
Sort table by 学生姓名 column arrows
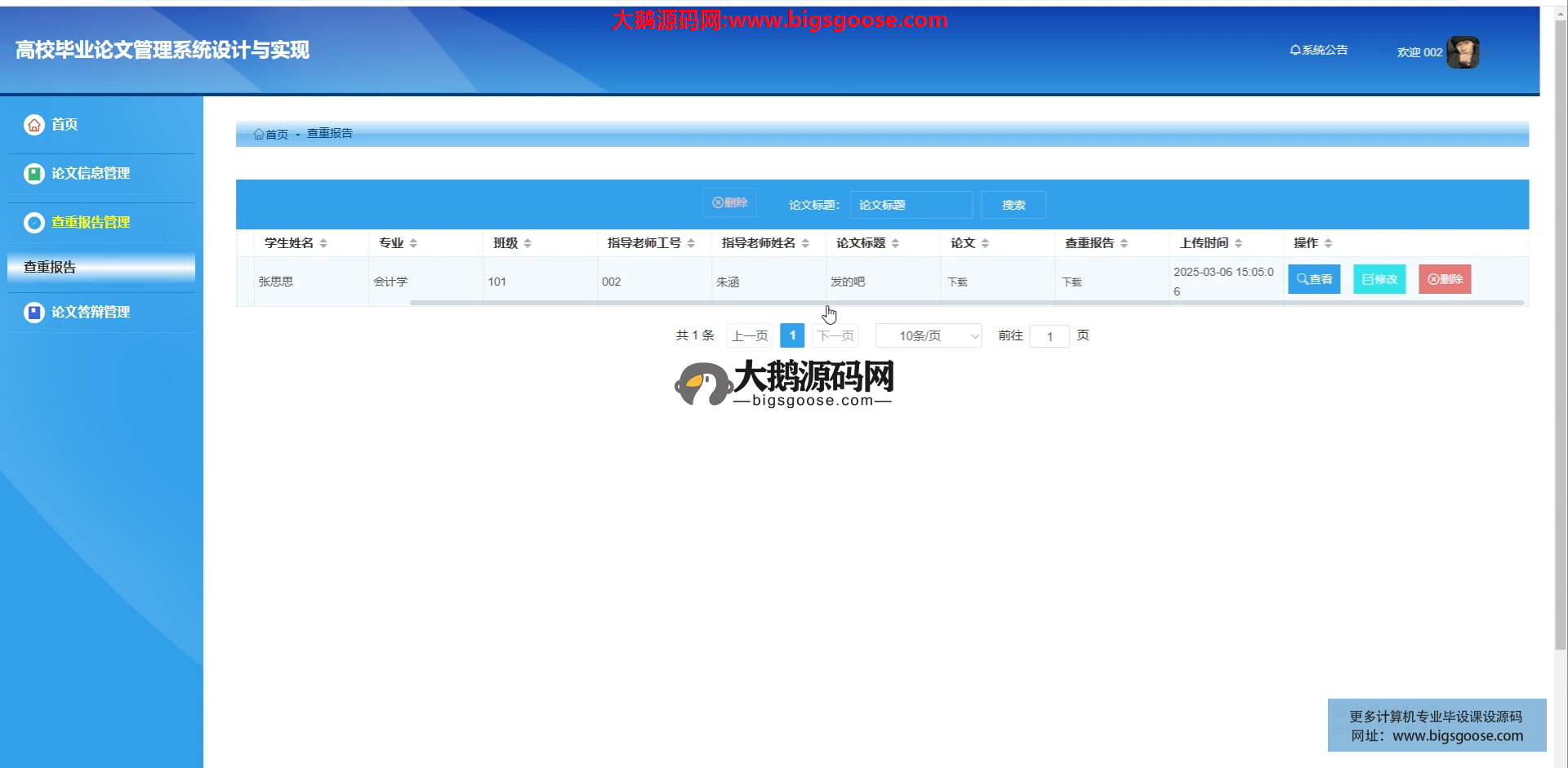[323, 243]
